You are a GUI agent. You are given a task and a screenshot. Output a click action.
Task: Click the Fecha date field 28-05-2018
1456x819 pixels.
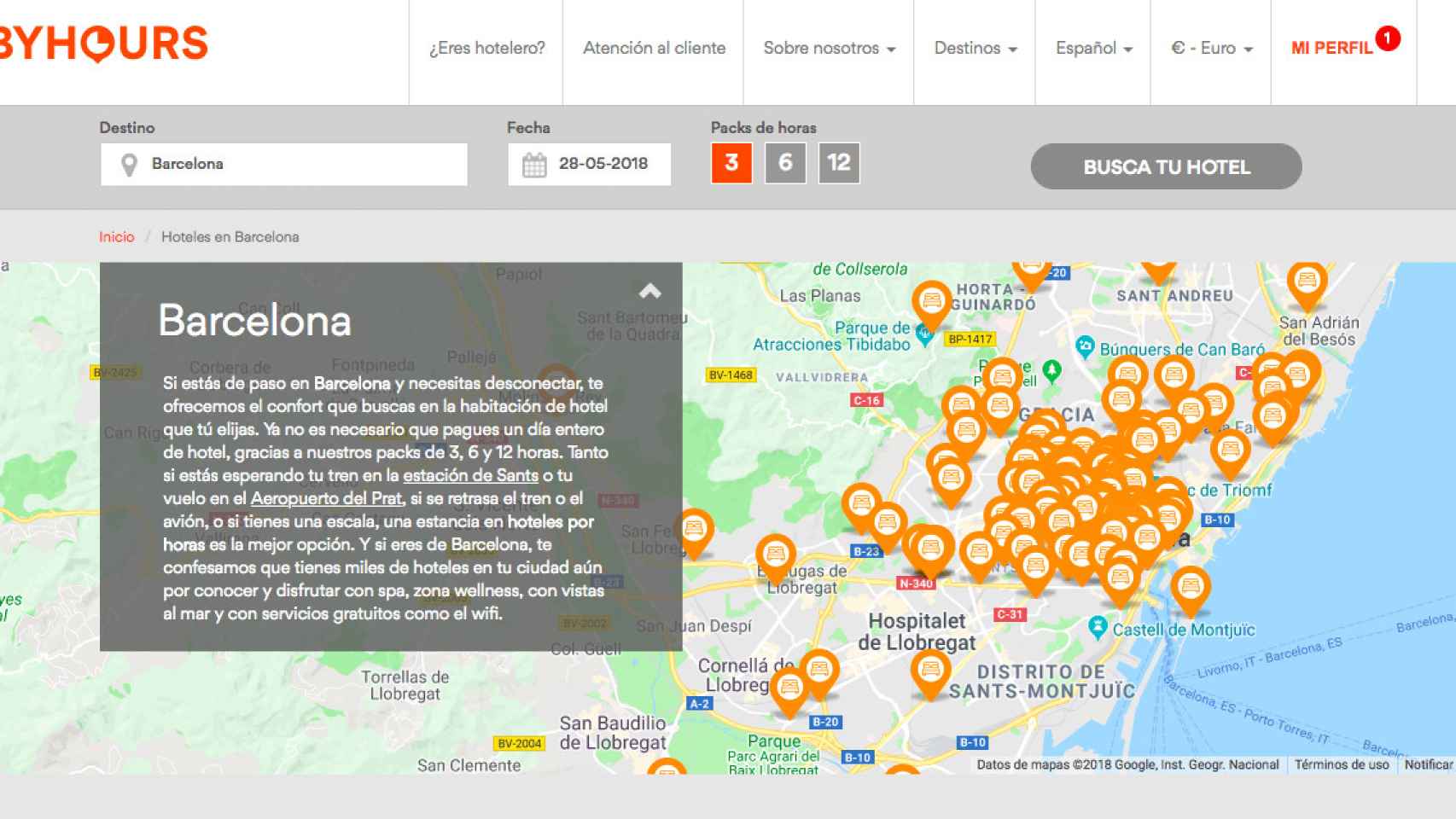589,164
